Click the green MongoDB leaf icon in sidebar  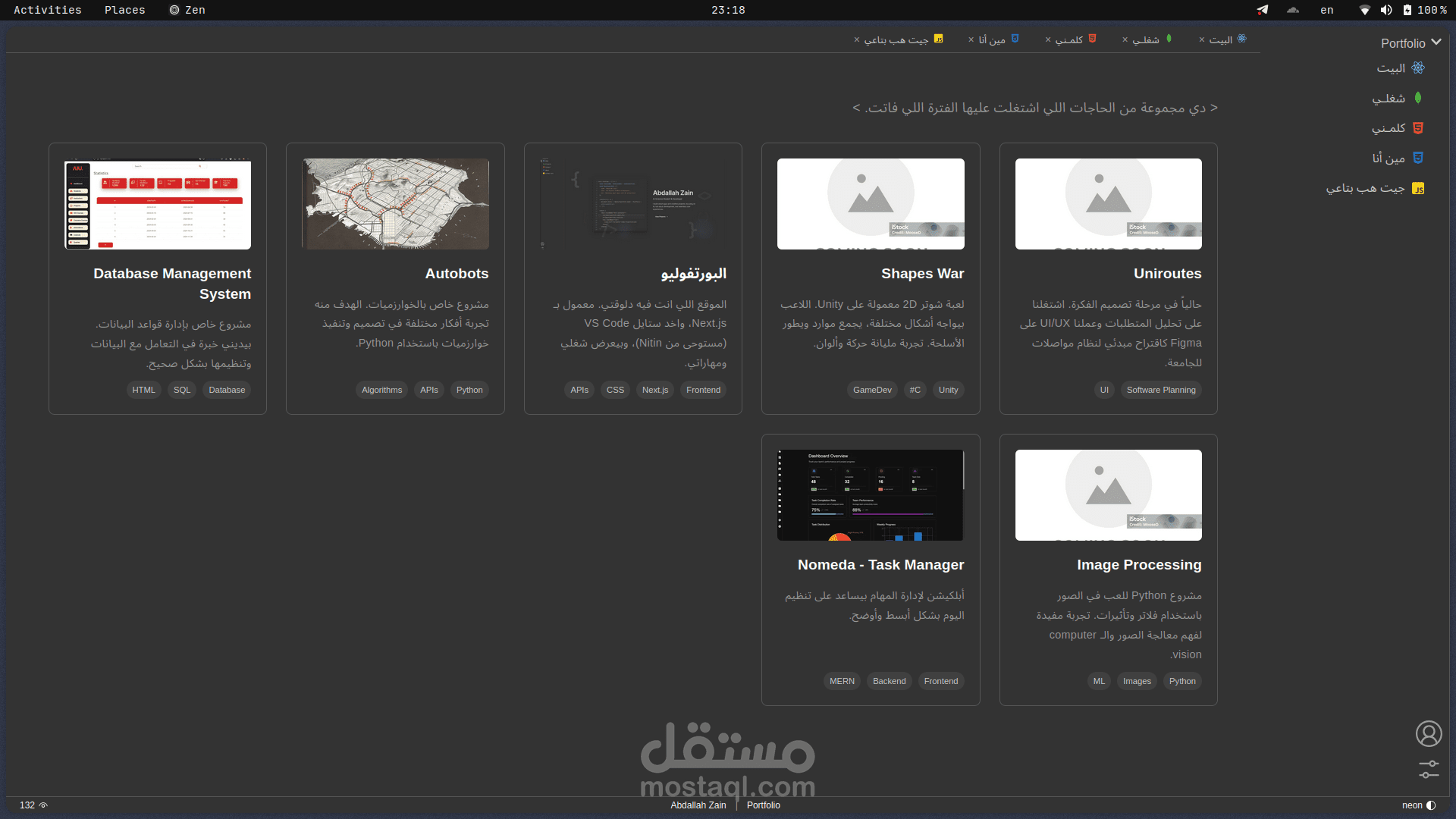(x=1417, y=99)
